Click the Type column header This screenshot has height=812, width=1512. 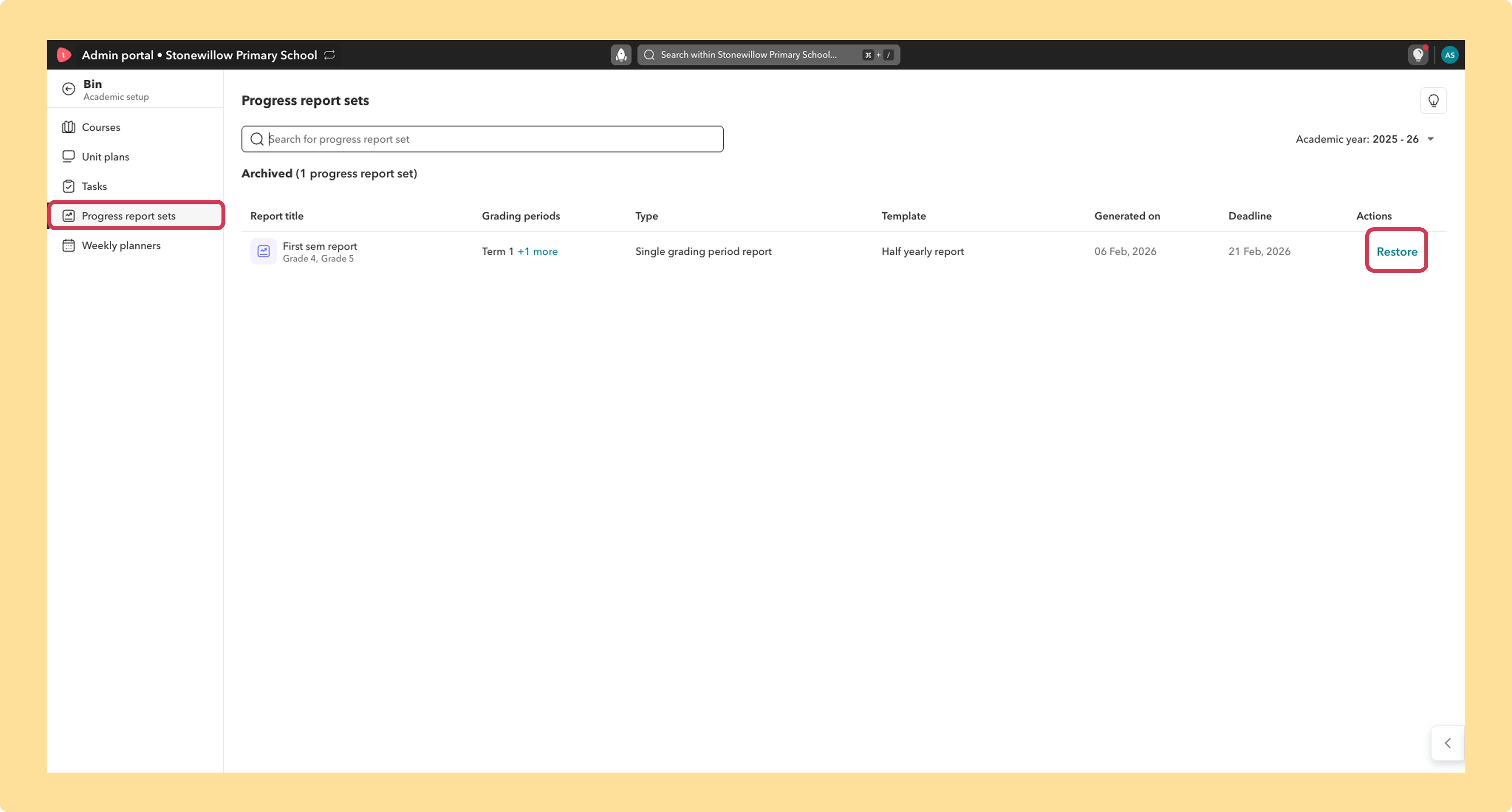646,216
